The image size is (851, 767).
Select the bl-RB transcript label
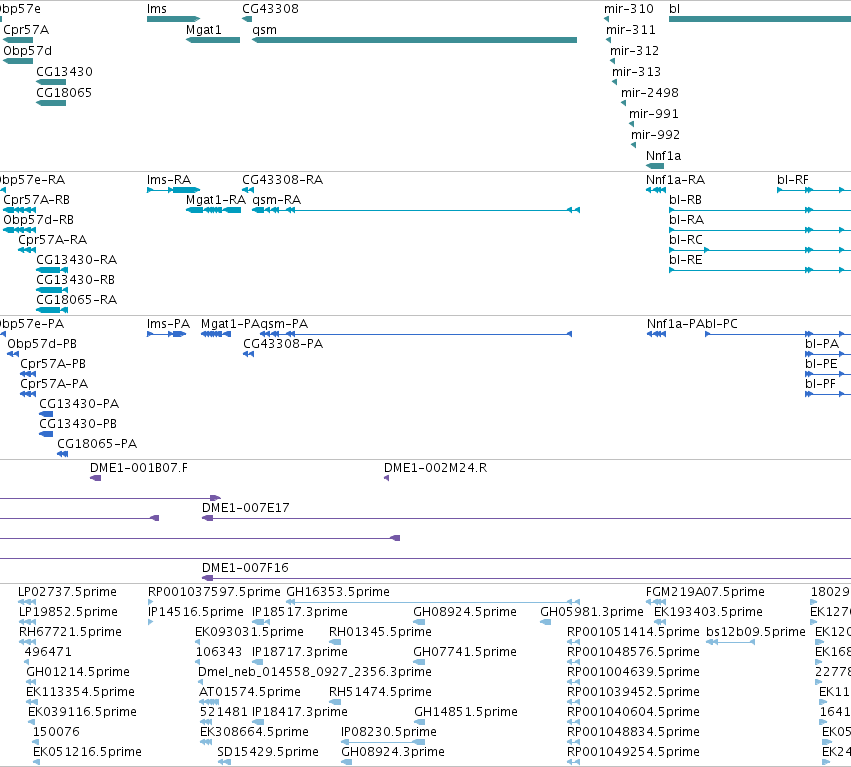pyautogui.click(x=685, y=200)
